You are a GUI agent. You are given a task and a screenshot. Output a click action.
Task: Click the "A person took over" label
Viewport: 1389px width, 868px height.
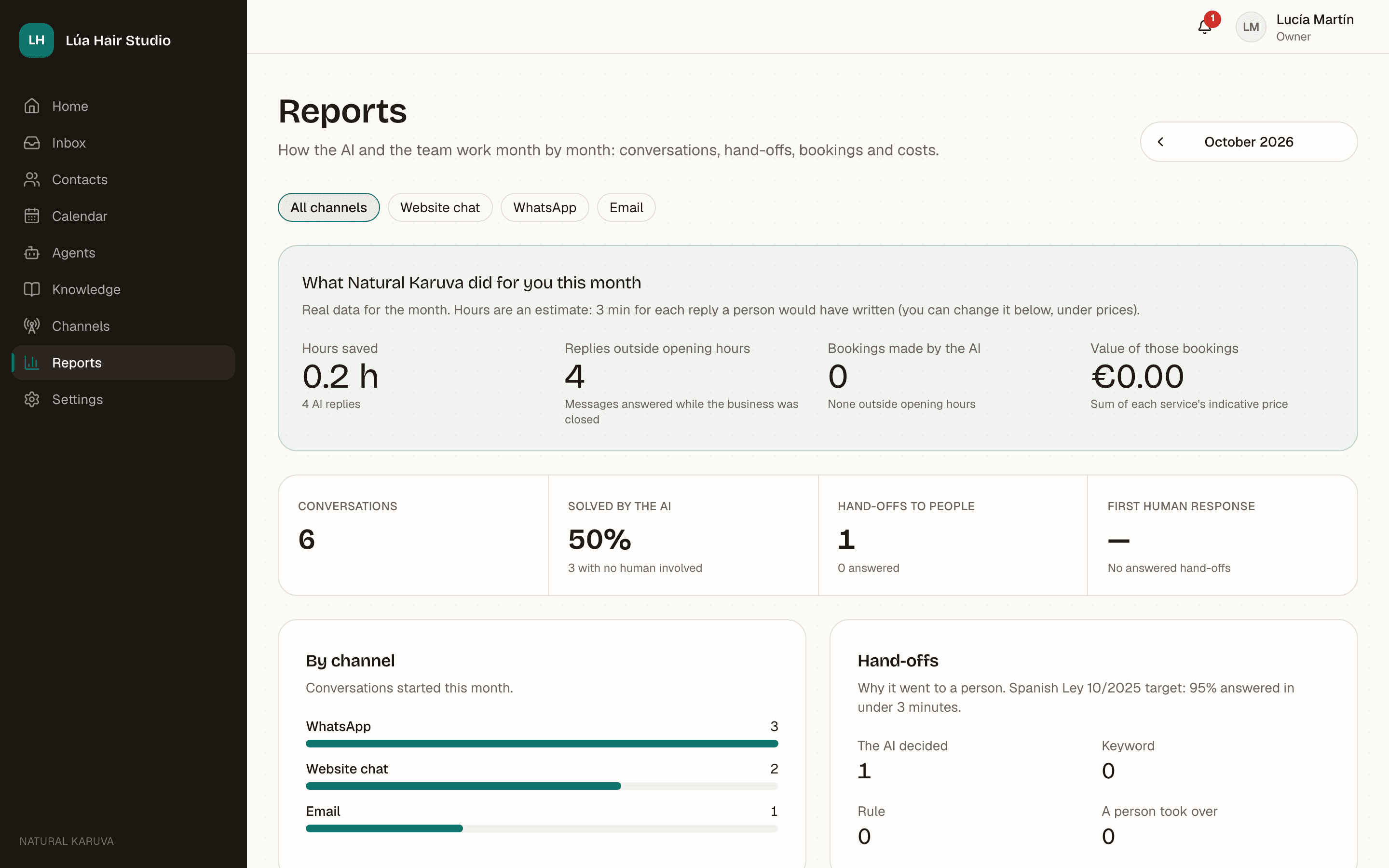tap(1159, 811)
